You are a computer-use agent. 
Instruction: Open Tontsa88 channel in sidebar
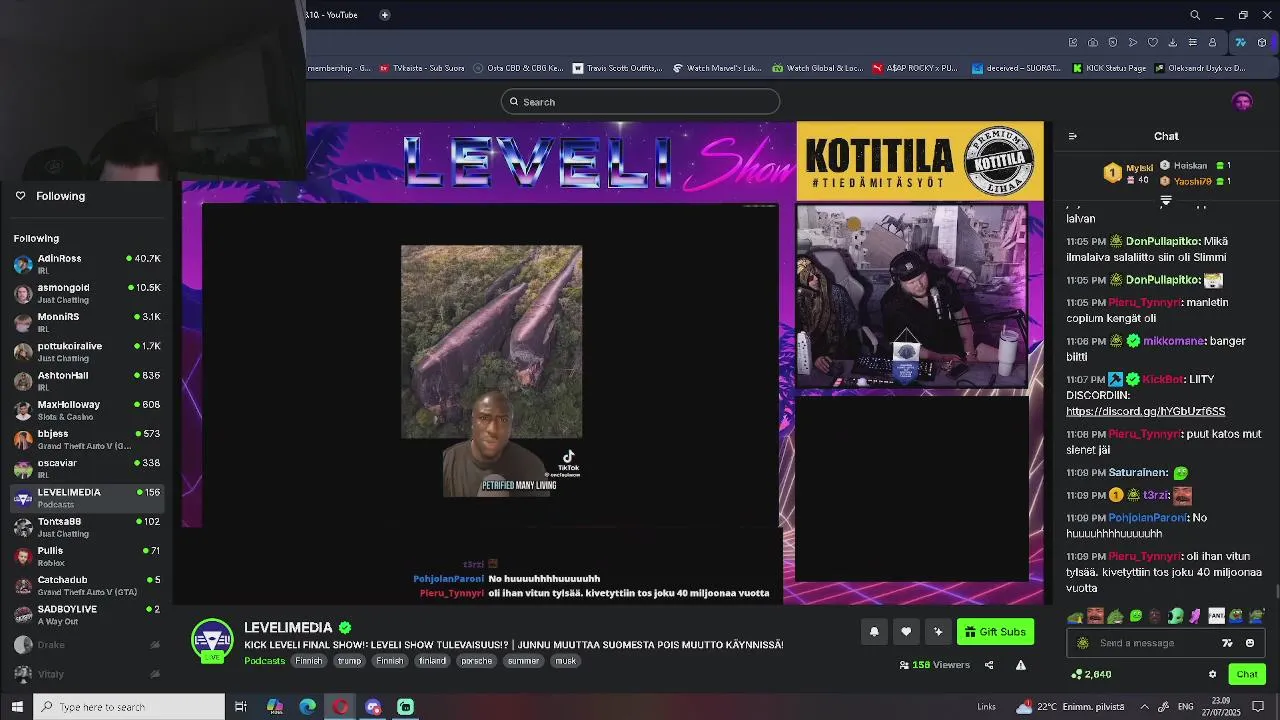click(88, 526)
